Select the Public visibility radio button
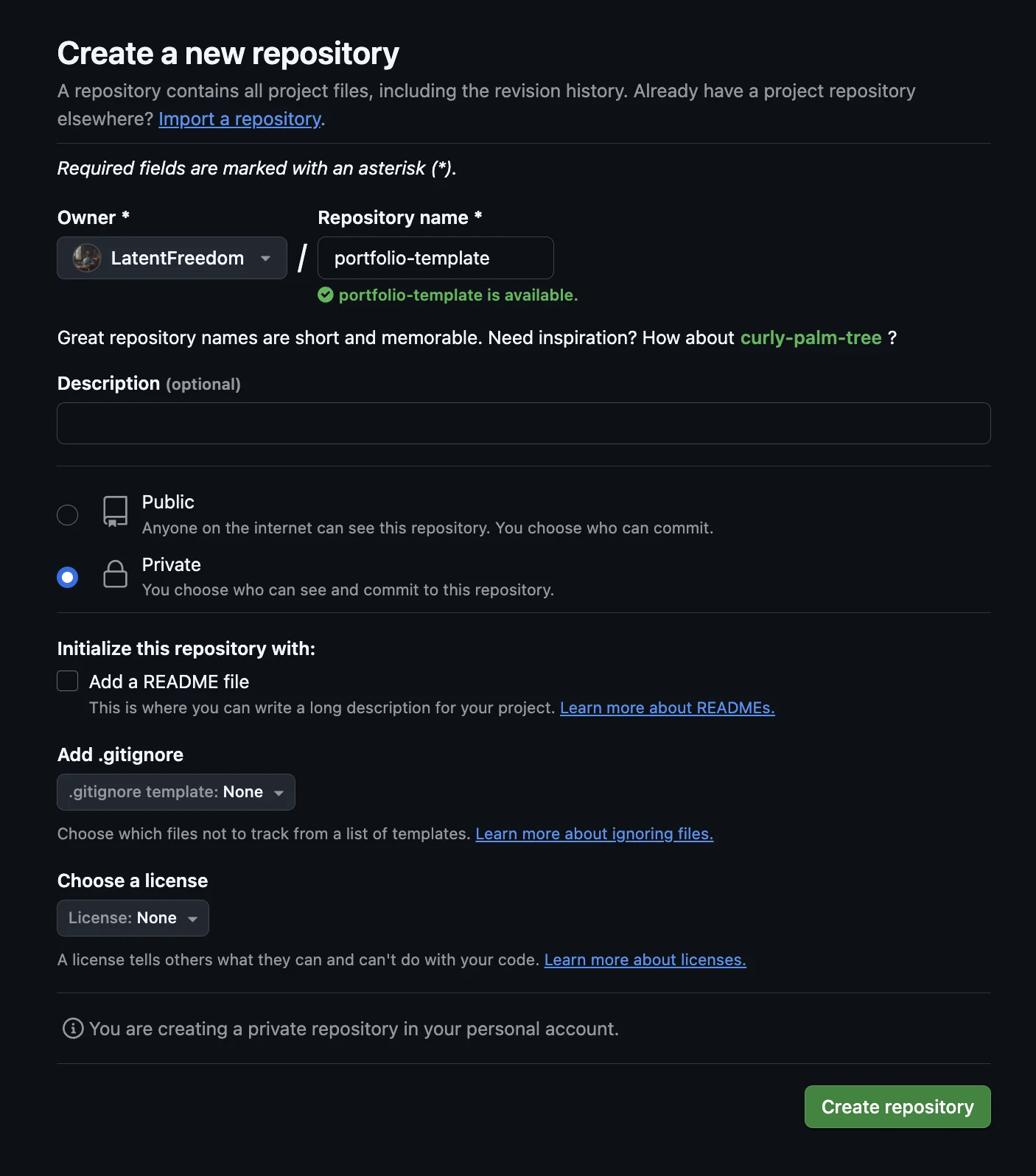 (67, 514)
